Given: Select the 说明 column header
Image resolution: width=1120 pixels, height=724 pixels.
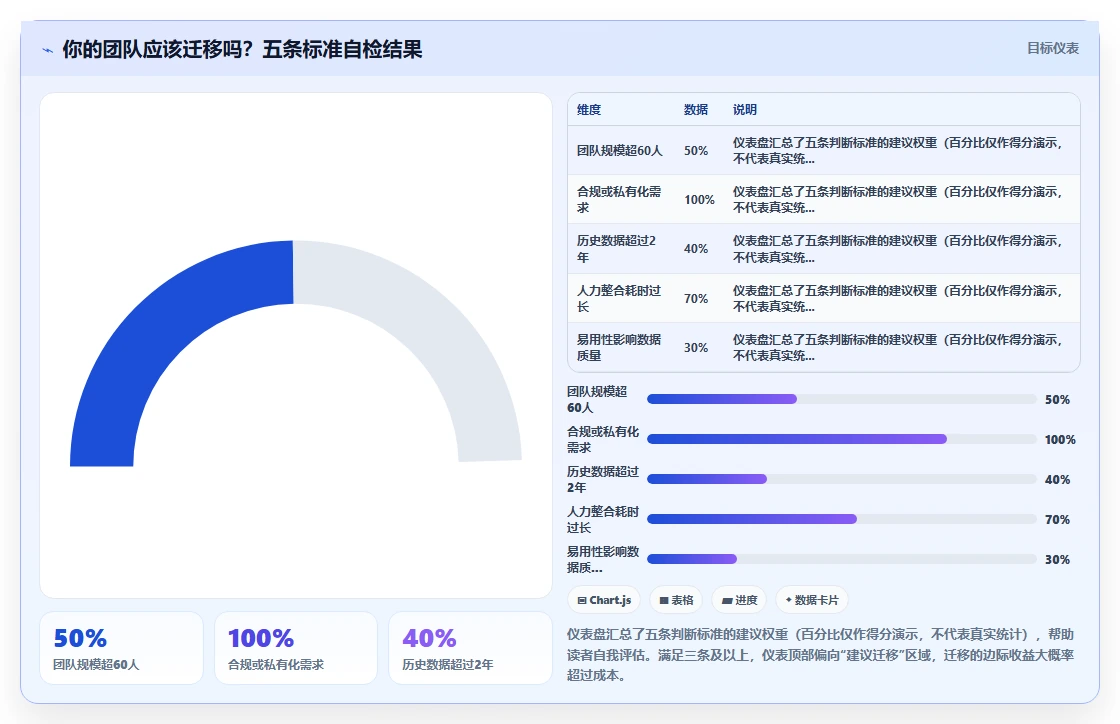Looking at the screenshot, I should (x=744, y=109).
